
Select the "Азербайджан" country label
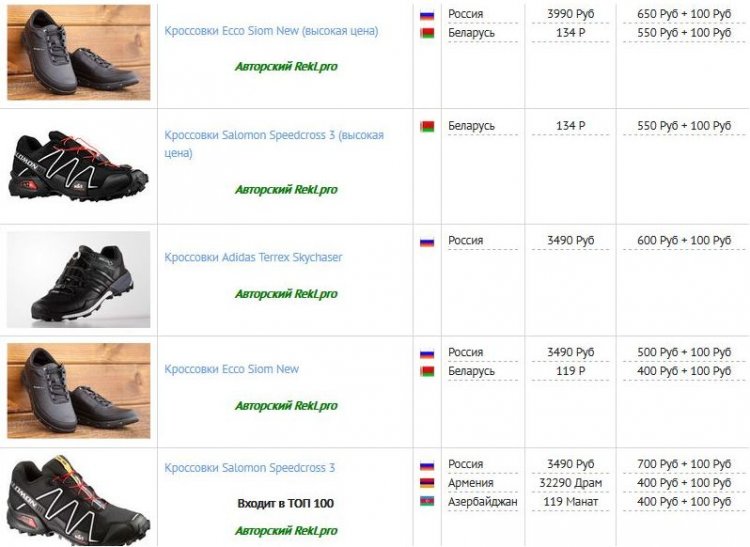(483, 501)
